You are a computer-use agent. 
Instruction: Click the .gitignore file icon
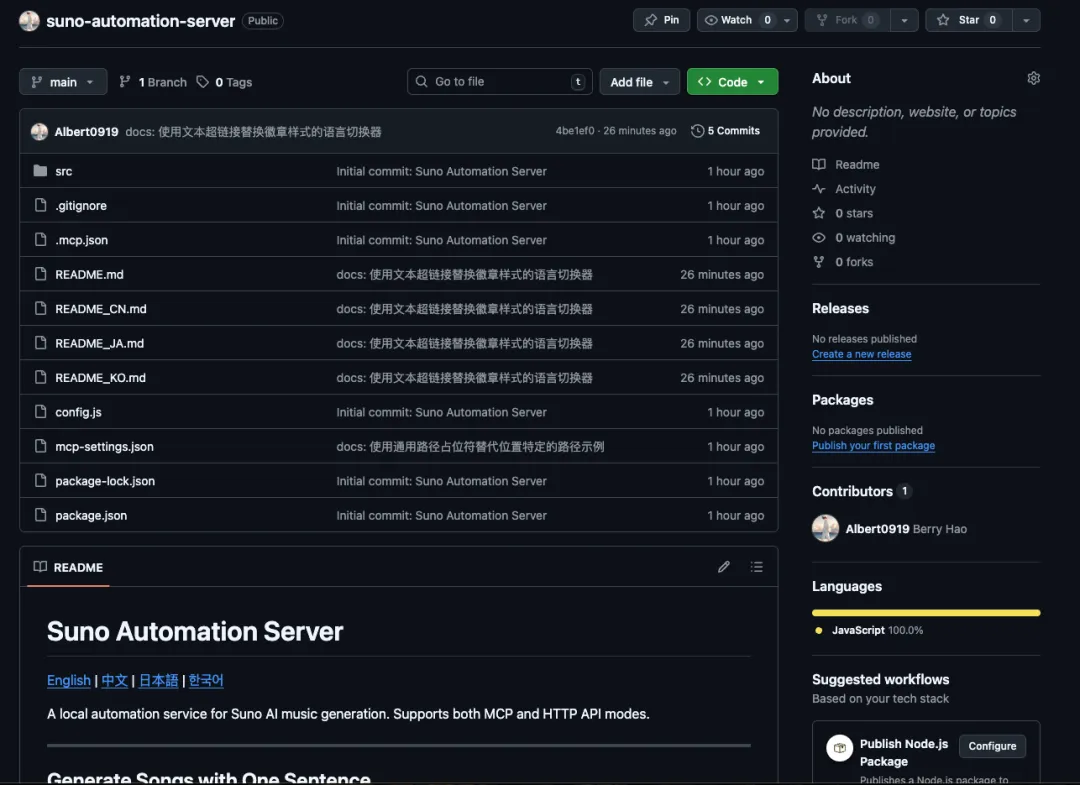click(x=40, y=205)
